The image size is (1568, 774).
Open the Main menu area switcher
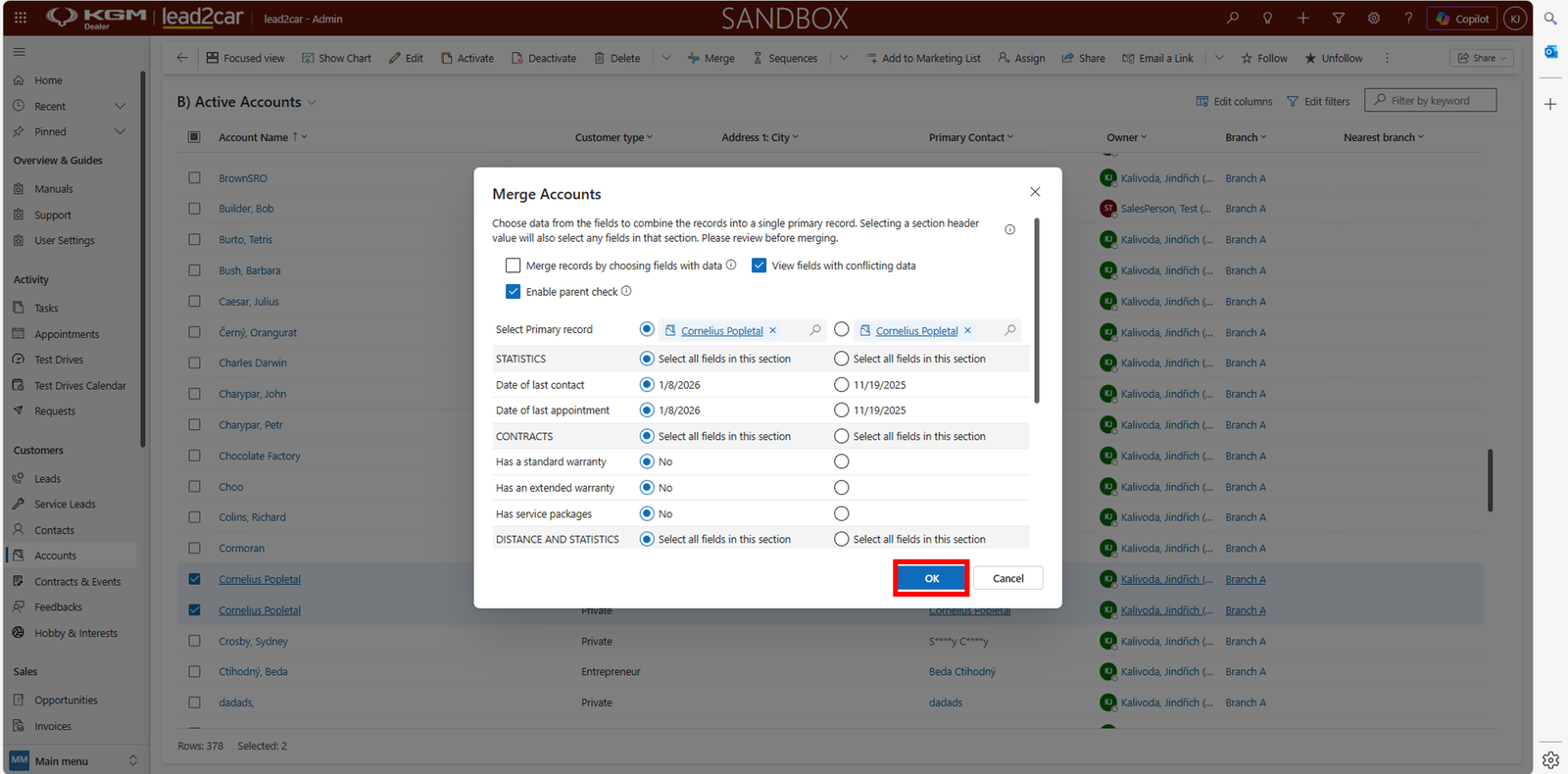[x=74, y=760]
